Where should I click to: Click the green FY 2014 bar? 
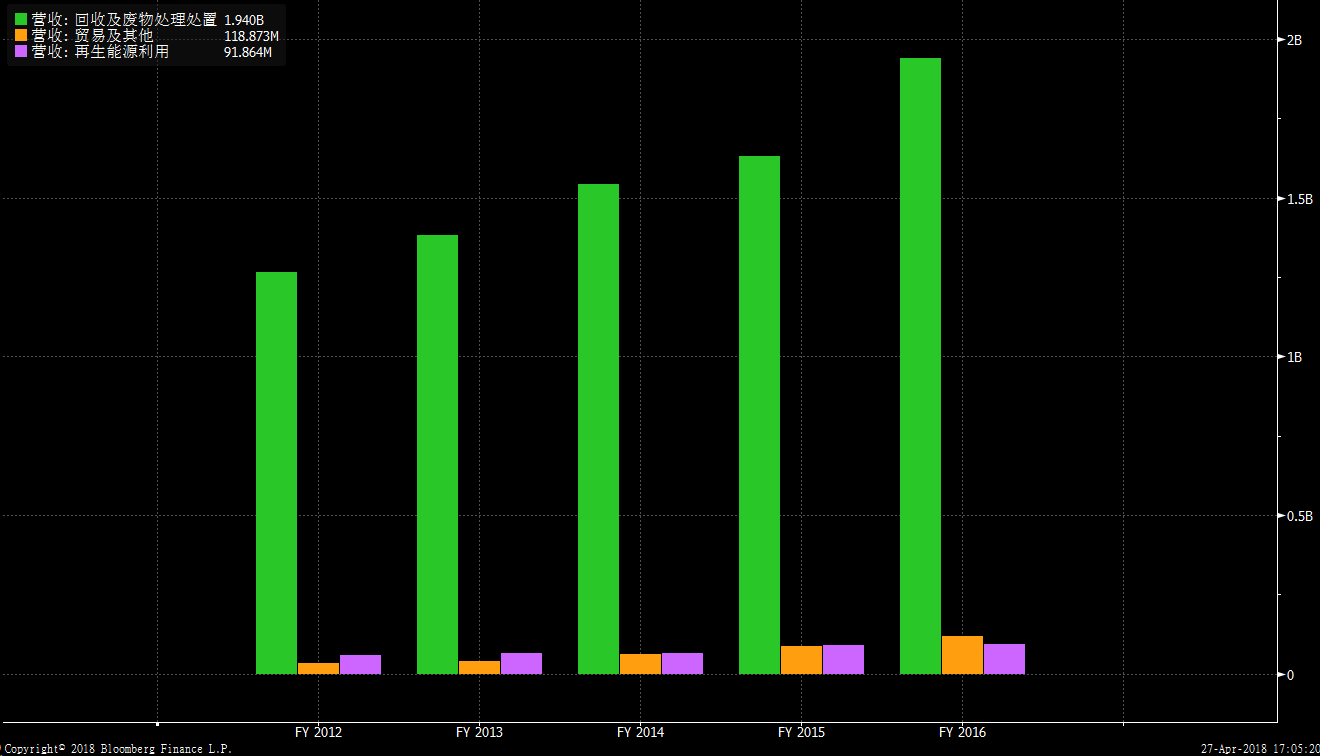pos(598,428)
